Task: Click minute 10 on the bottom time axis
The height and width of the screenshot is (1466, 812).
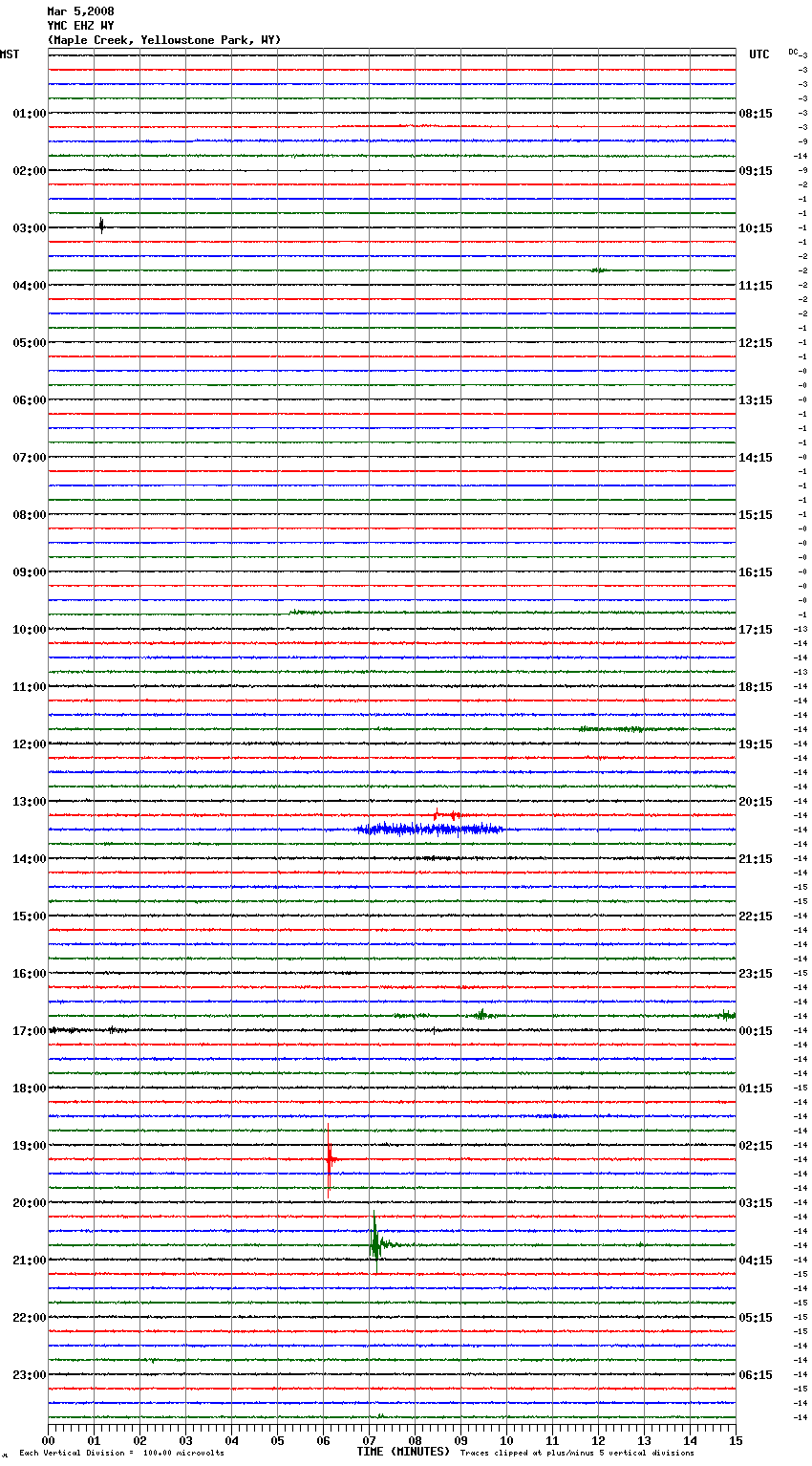Action: 506,1440
